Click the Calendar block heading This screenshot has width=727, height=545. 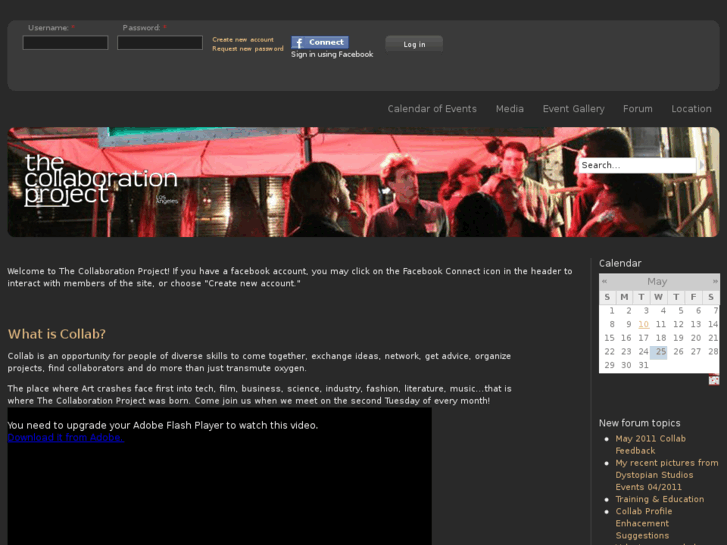pyautogui.click(x=620, y=263)
